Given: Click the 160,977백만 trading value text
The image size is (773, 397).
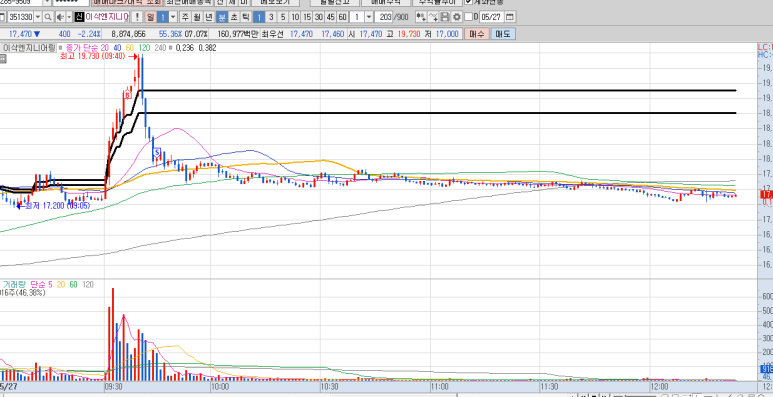Looking at the screenshot, I should point(238,34).
